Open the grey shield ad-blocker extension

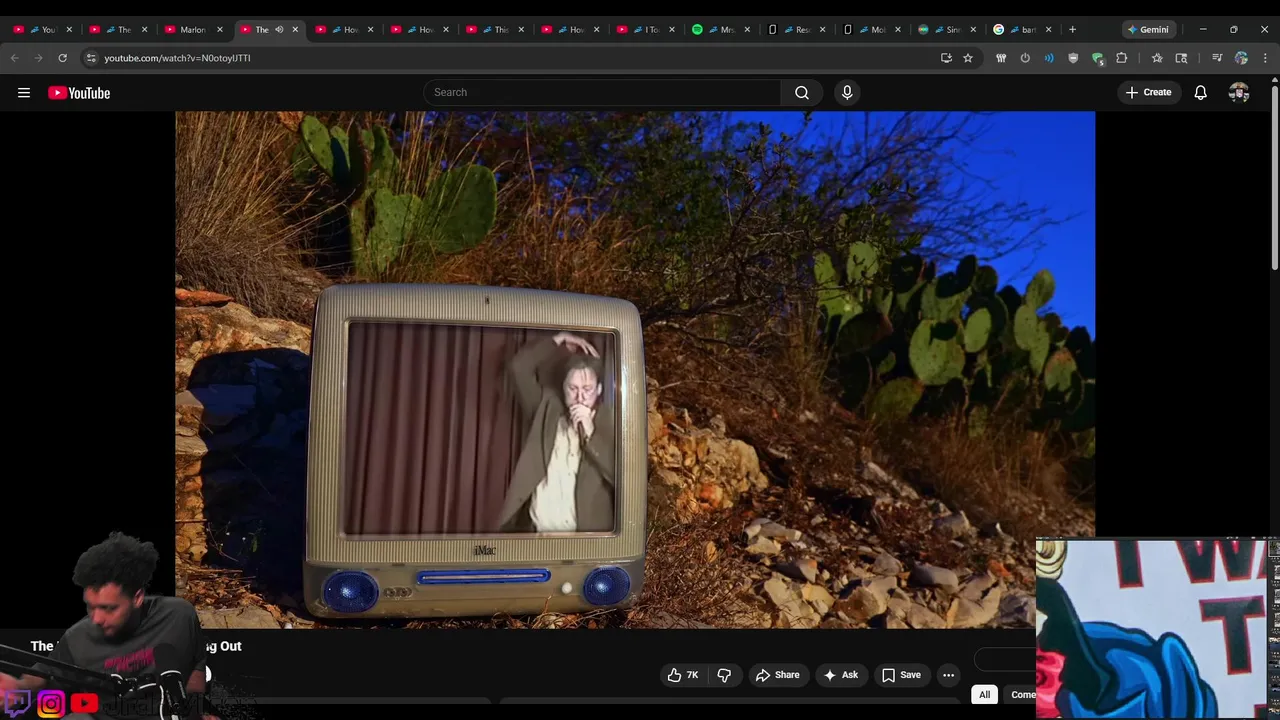coord(1073,58)
